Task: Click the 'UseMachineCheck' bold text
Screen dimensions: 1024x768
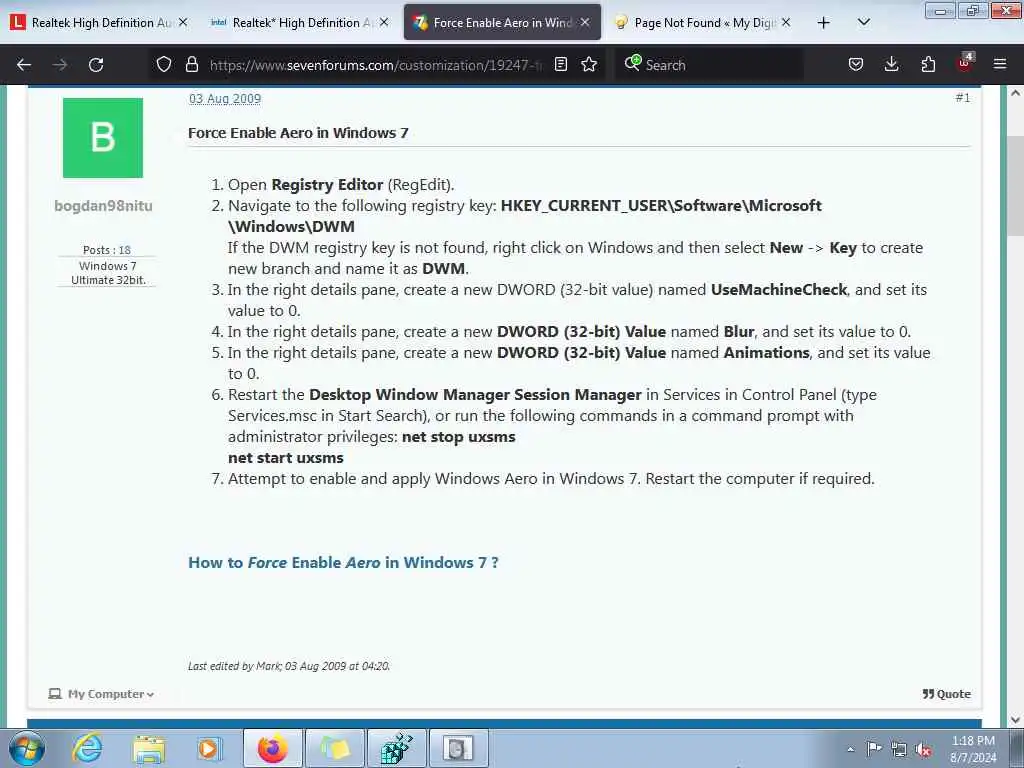Action: [x=778, y=289]
